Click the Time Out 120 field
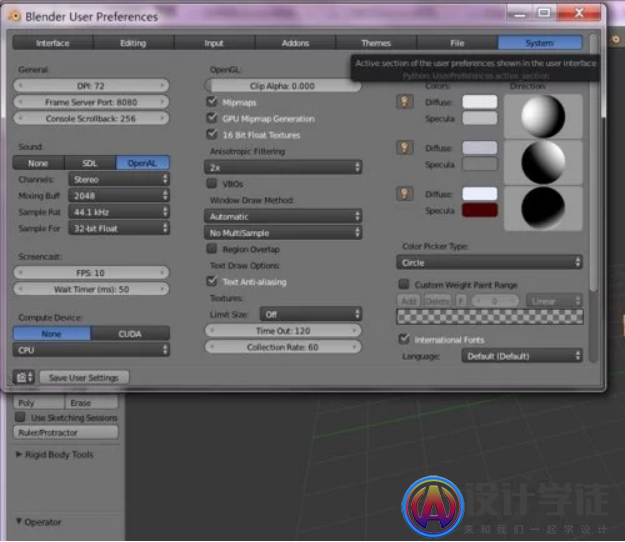This screenshot has width=625, height=542. click(283, 330)
